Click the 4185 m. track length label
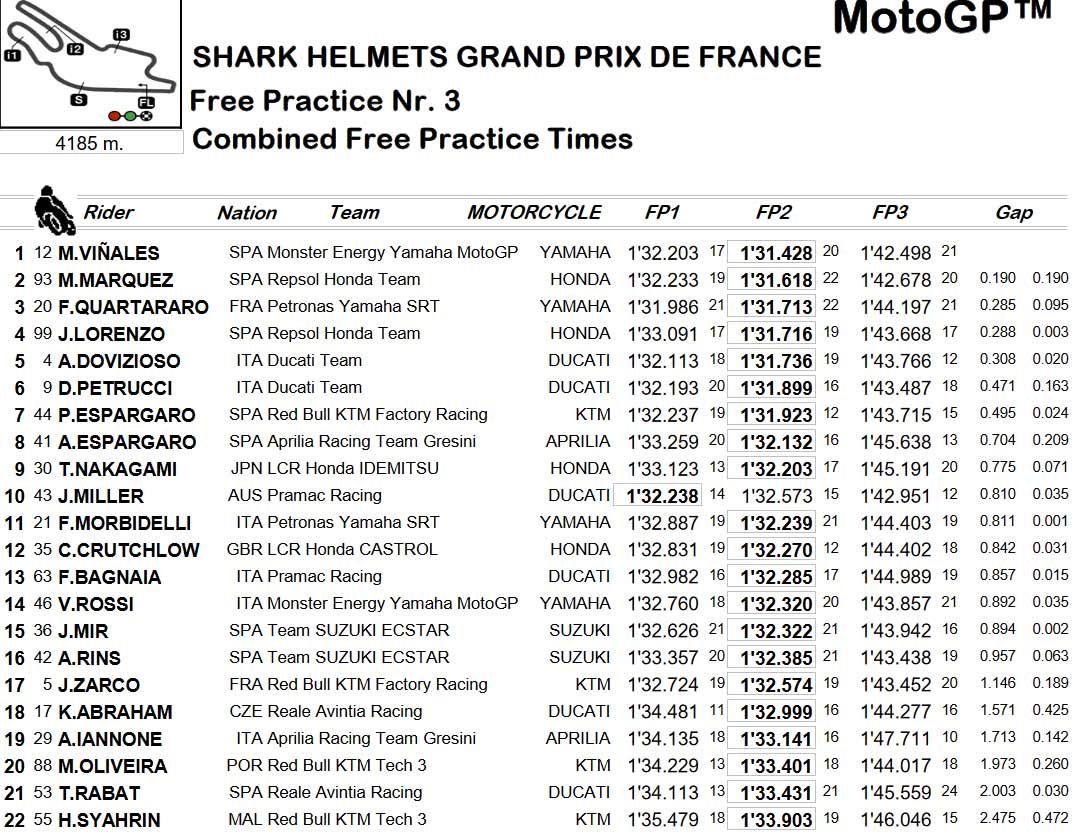The width and height of the screenshot is (1080, 836). pyautogui.click(x=89, y=143)
